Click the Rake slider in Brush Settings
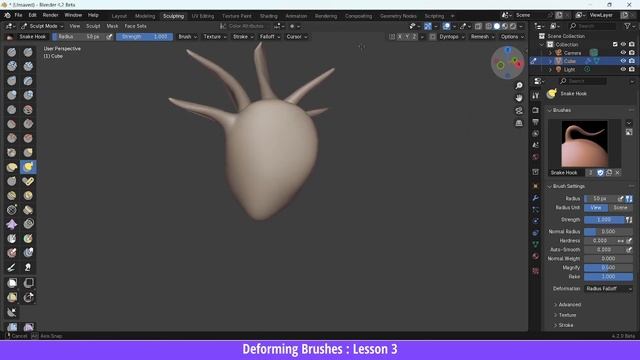Image resolution: width=640 pixels, height=360 pixels. coord(608,277)
